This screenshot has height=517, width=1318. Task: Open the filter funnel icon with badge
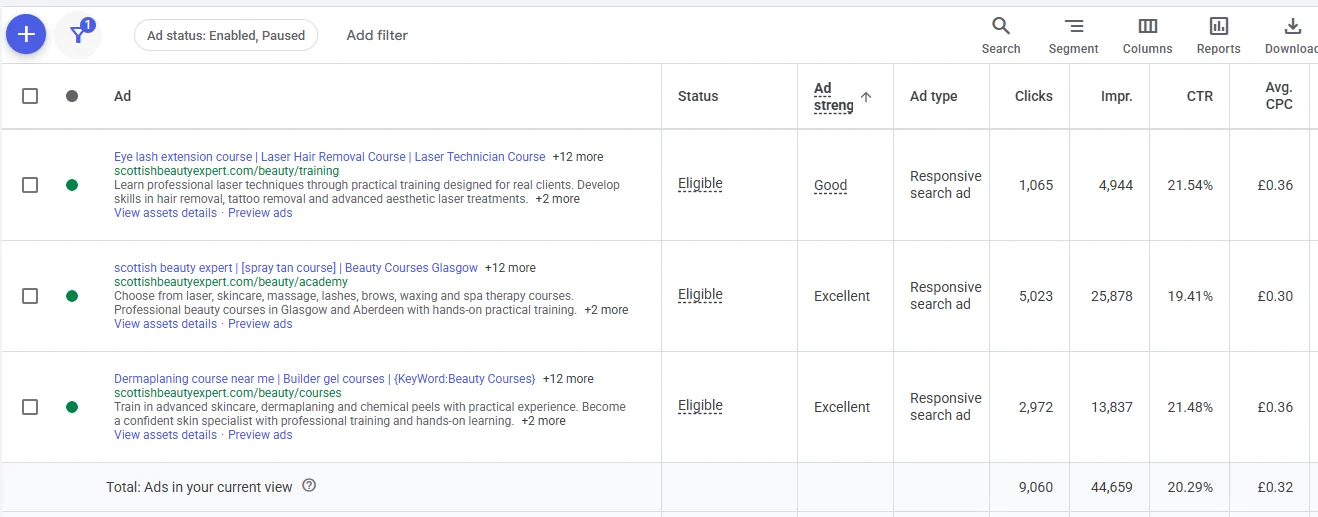pyautogui.click(x=78, y=35)
